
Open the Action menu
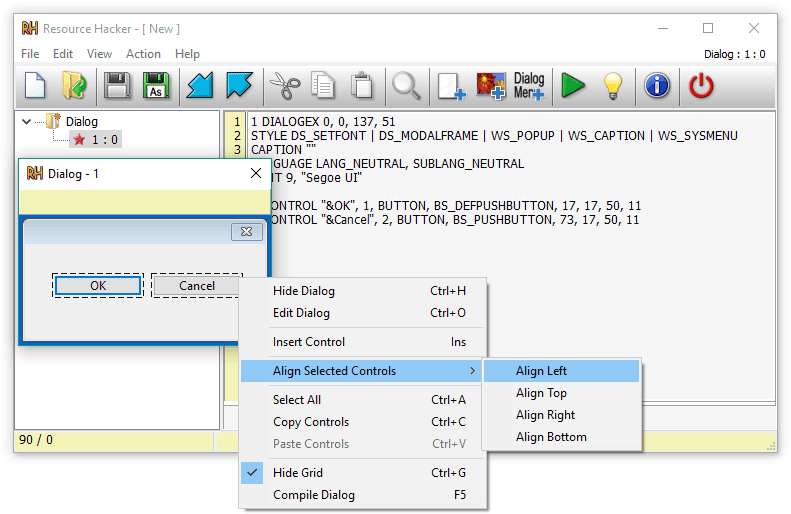[x=143, y=54]
